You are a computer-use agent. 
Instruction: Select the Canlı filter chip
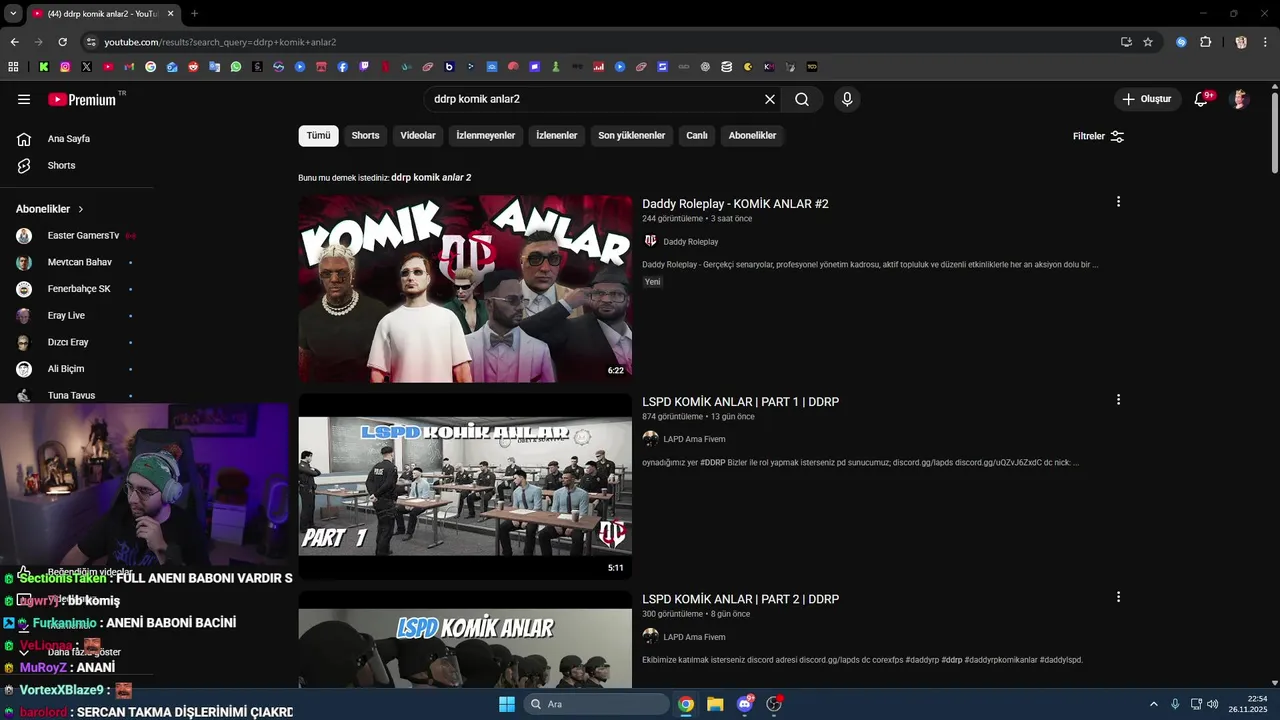[x=696, y=136]
